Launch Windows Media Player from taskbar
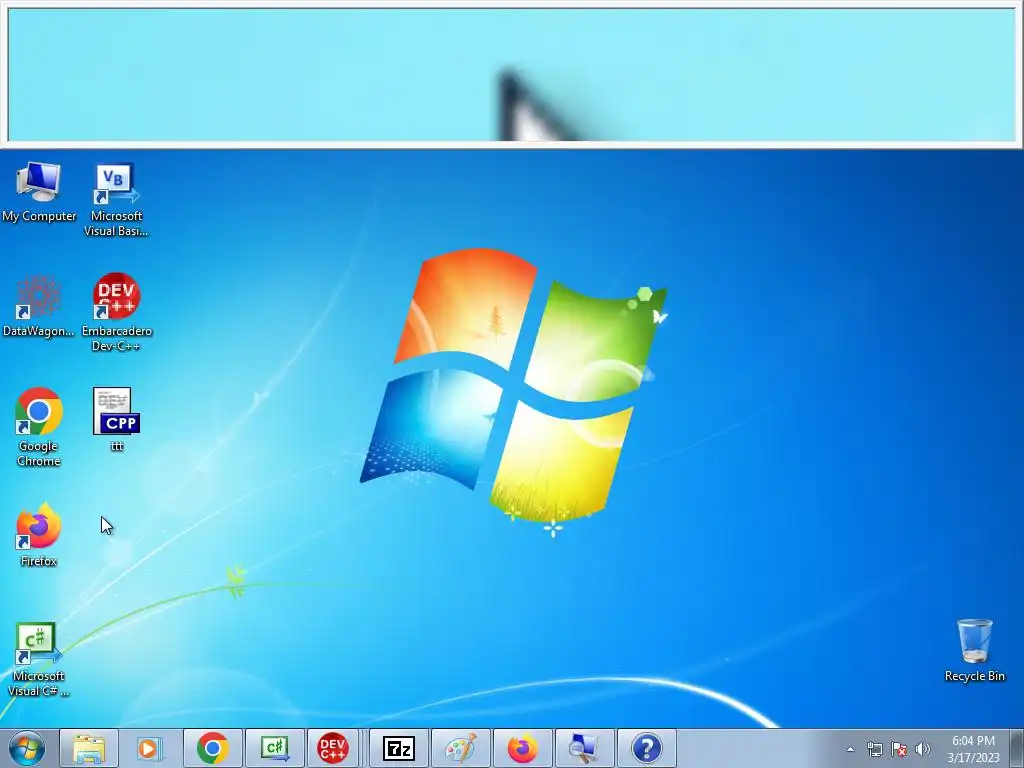This screenshot has height=768, width=1024. coord(150,748)
